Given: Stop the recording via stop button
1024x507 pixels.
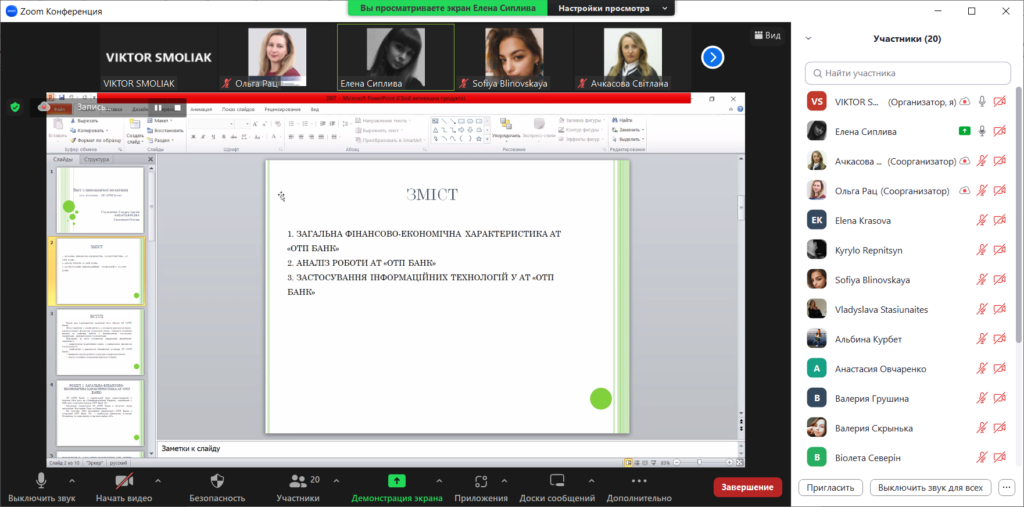Looking at the screenshot, I should [x=177, y=107].
